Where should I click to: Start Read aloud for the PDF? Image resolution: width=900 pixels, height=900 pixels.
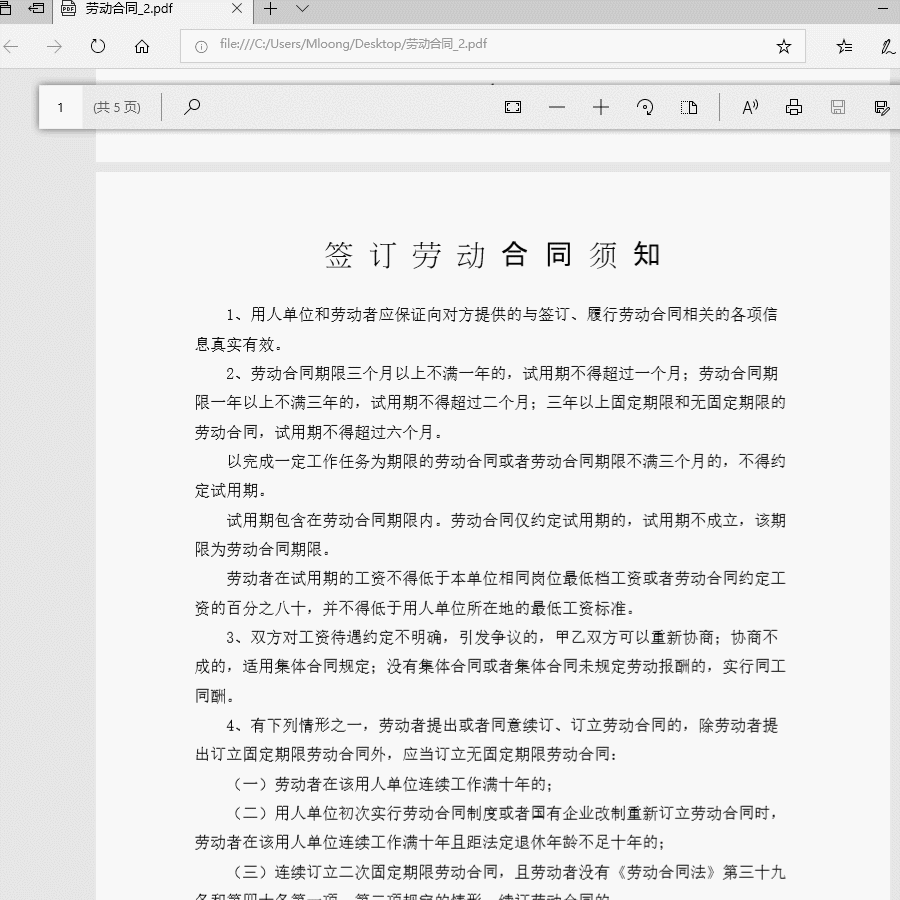point(749,107)
